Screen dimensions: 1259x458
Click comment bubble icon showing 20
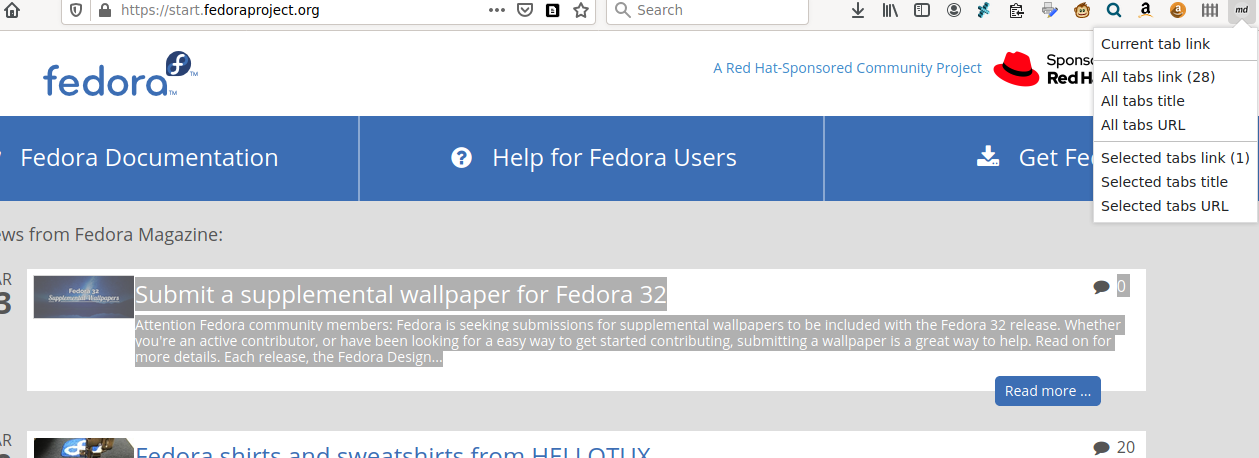[x=1102, y=447]
